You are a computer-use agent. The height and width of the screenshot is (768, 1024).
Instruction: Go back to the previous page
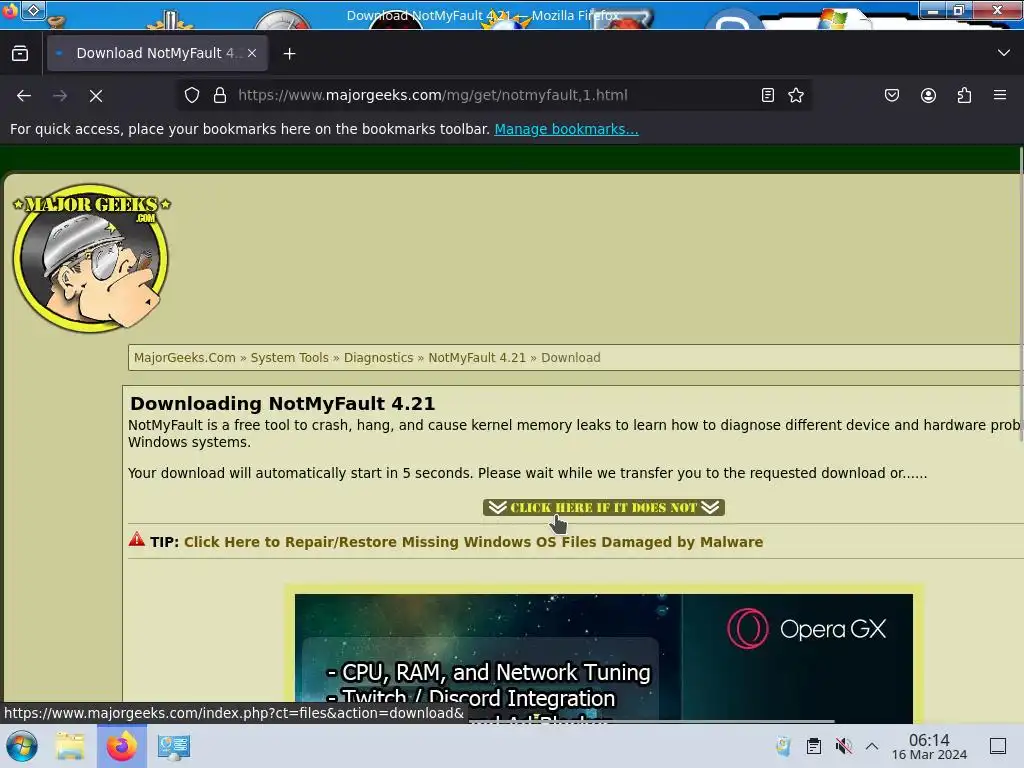point(24,96)
